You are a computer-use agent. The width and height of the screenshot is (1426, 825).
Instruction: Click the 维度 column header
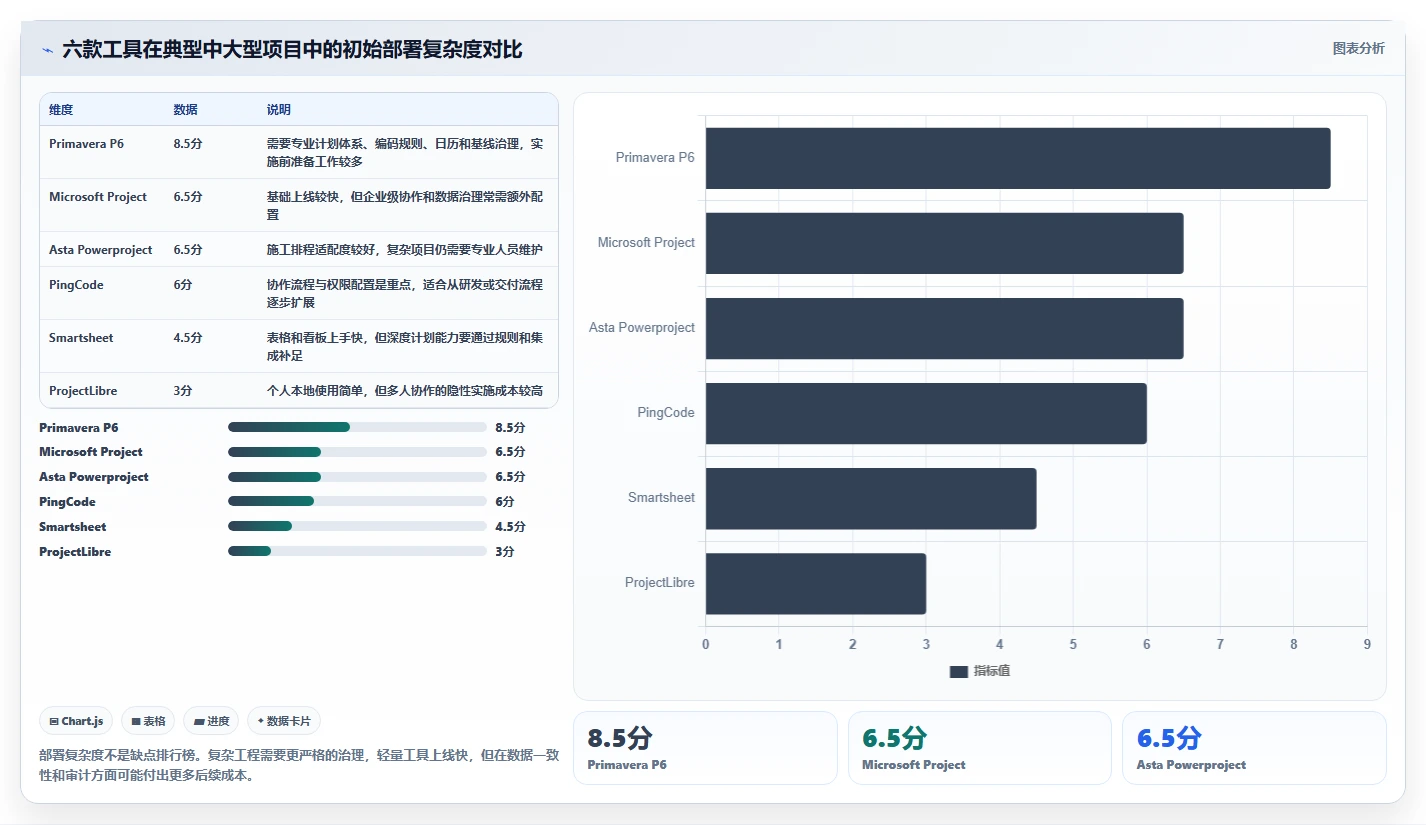[x=61, y=110]
